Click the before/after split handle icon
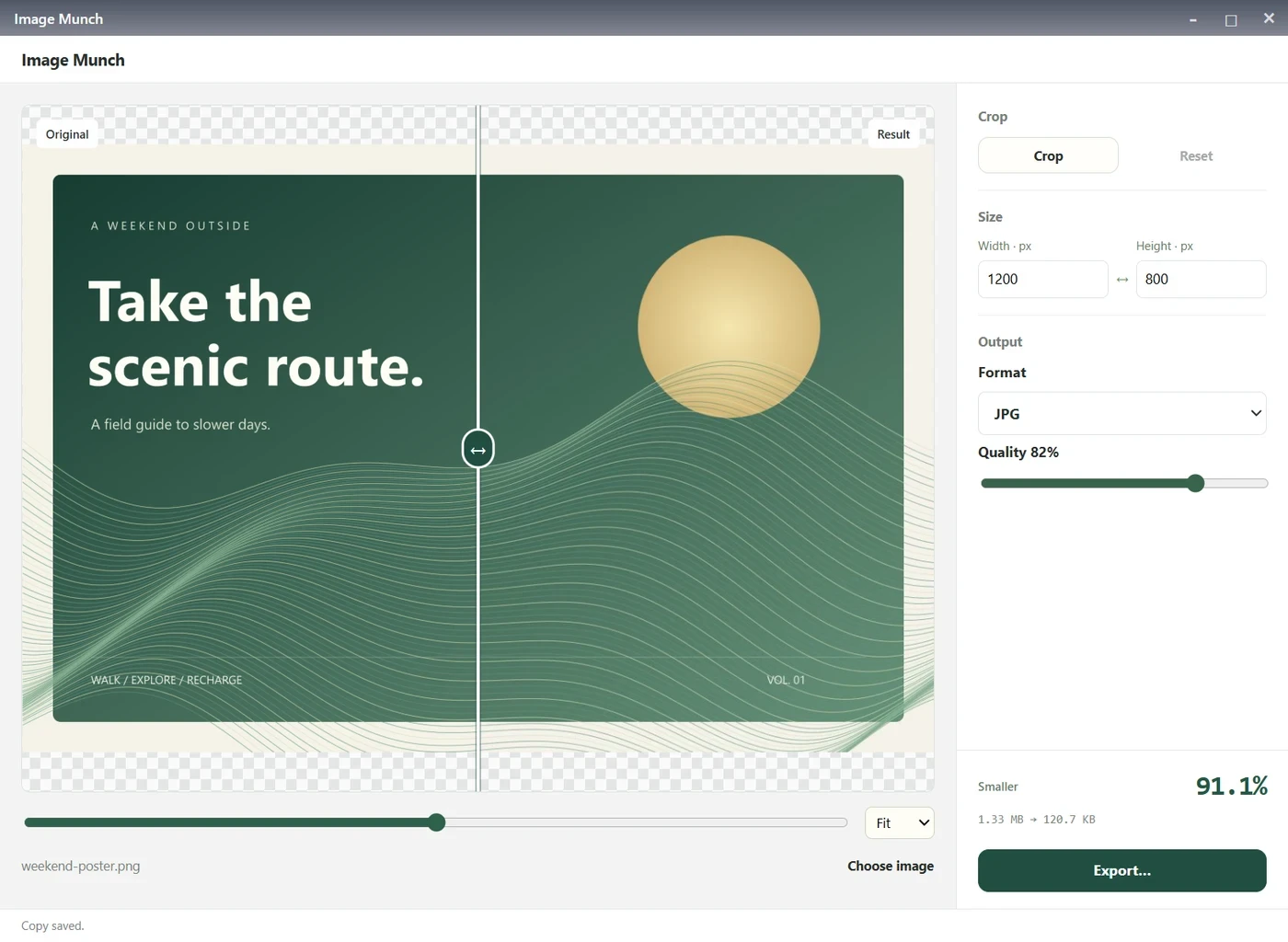This screenshot has width=1288, height=942. (x=478, y=449)
